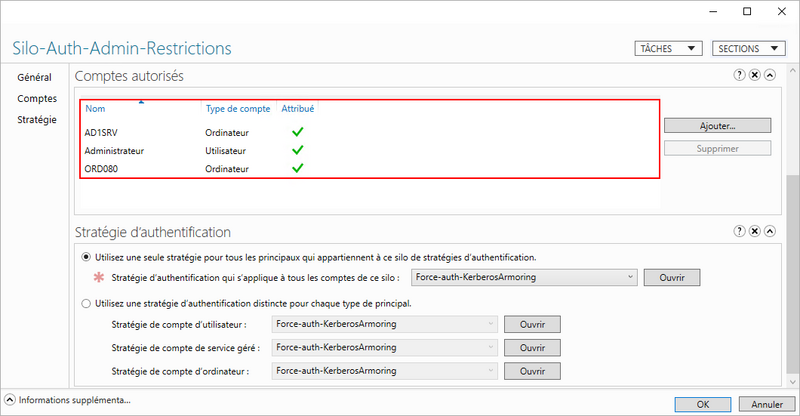Click Ouvrir beside all-accounts strategy

click(672, 278)
